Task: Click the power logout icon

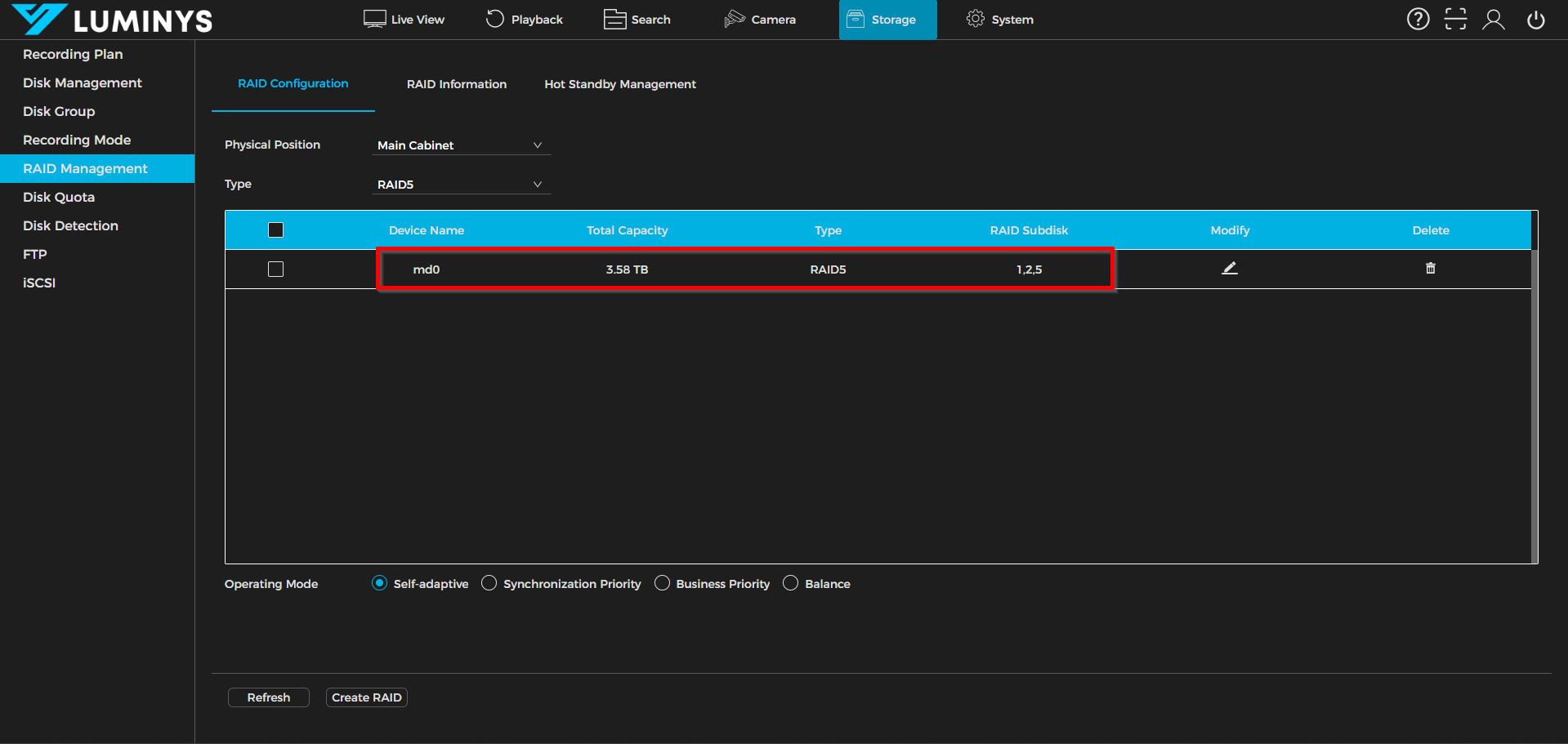Action: tap(1535, 19)
